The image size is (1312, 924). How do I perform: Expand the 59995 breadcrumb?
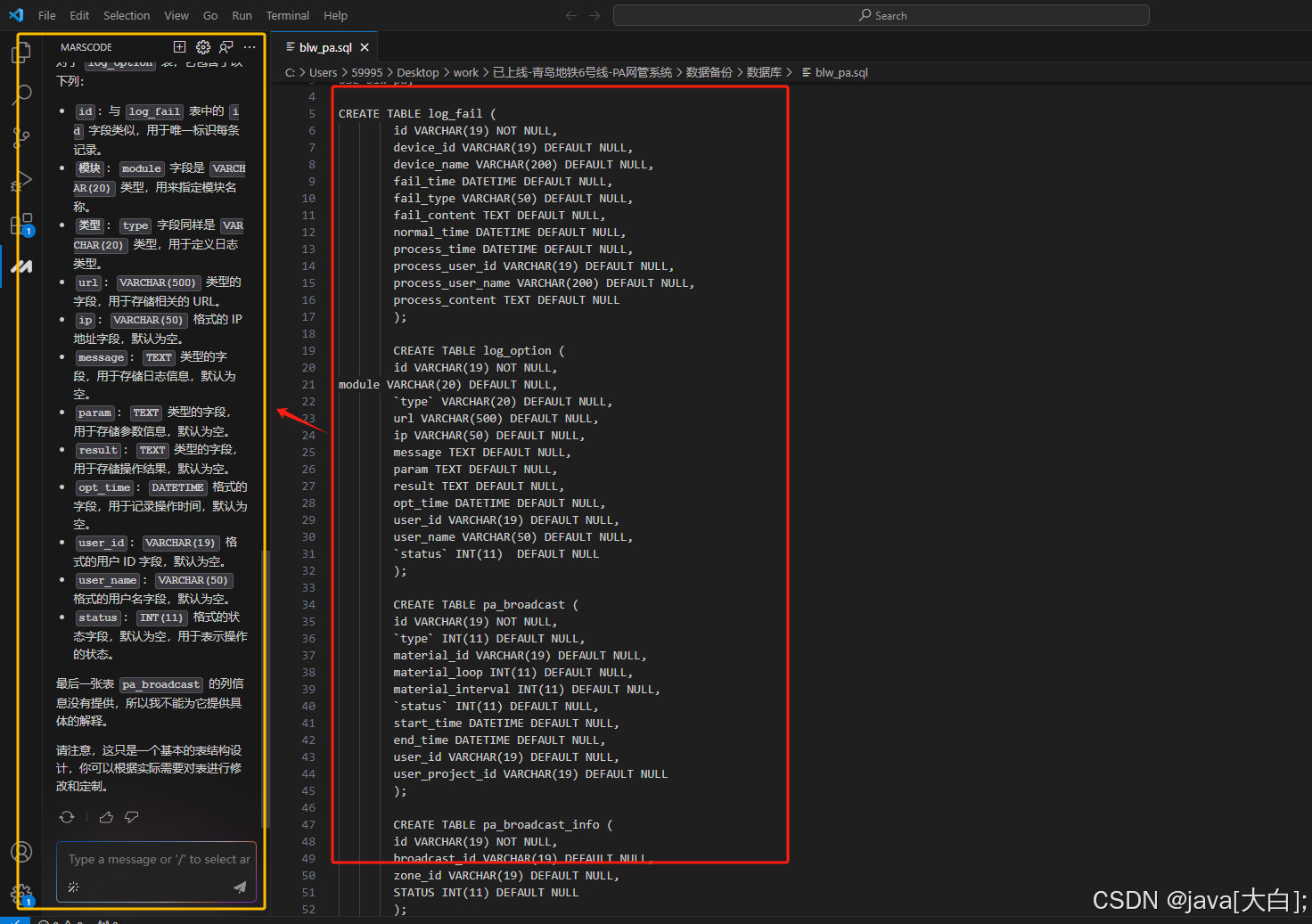point(366,73)
